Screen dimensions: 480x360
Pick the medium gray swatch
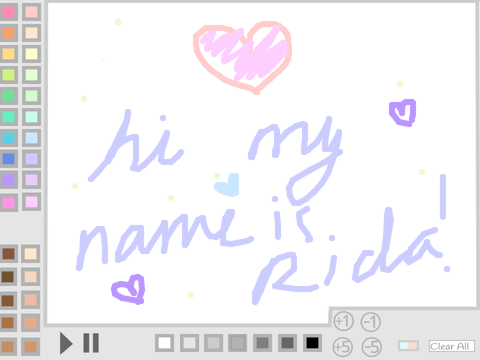(x=238, y=343)
